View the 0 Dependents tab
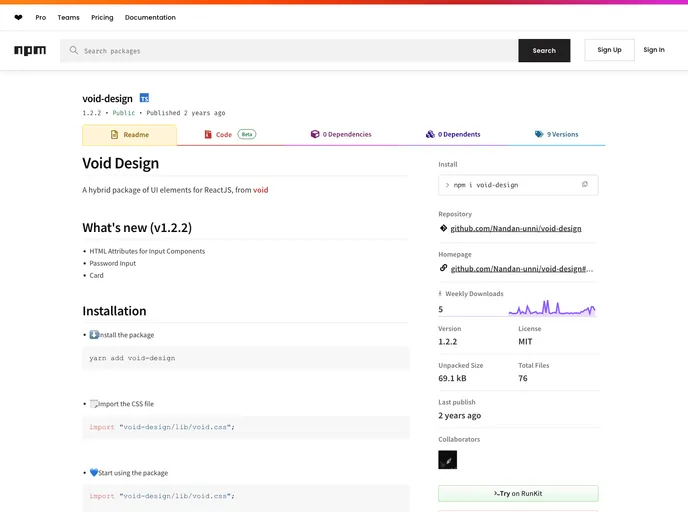The image size is (688, 512). [453, 134]
